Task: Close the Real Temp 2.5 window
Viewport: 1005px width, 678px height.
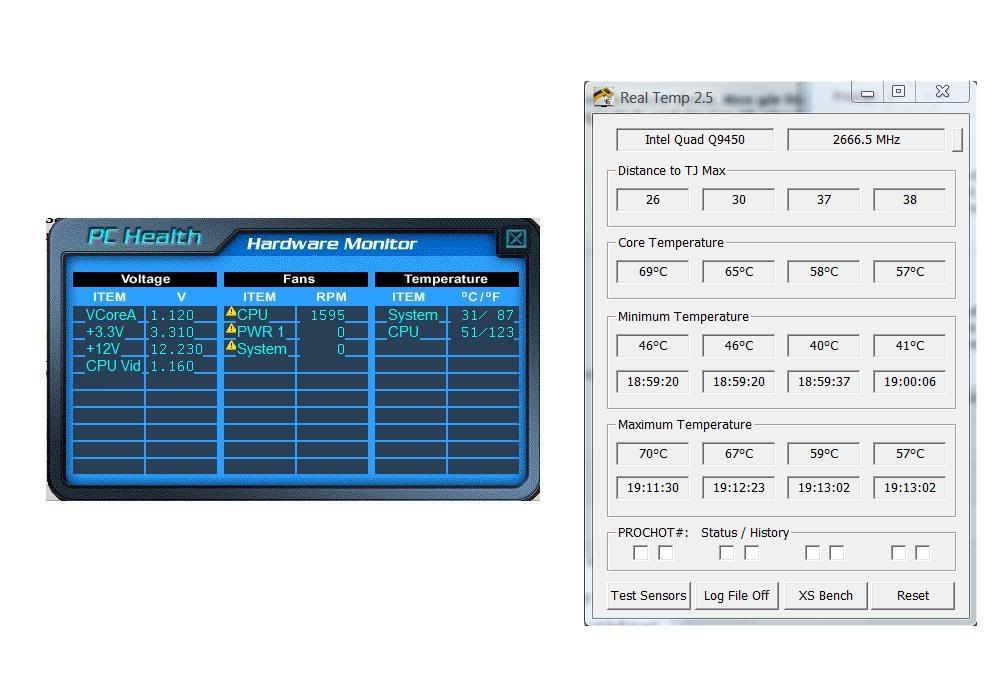Action: coord(942,92)
